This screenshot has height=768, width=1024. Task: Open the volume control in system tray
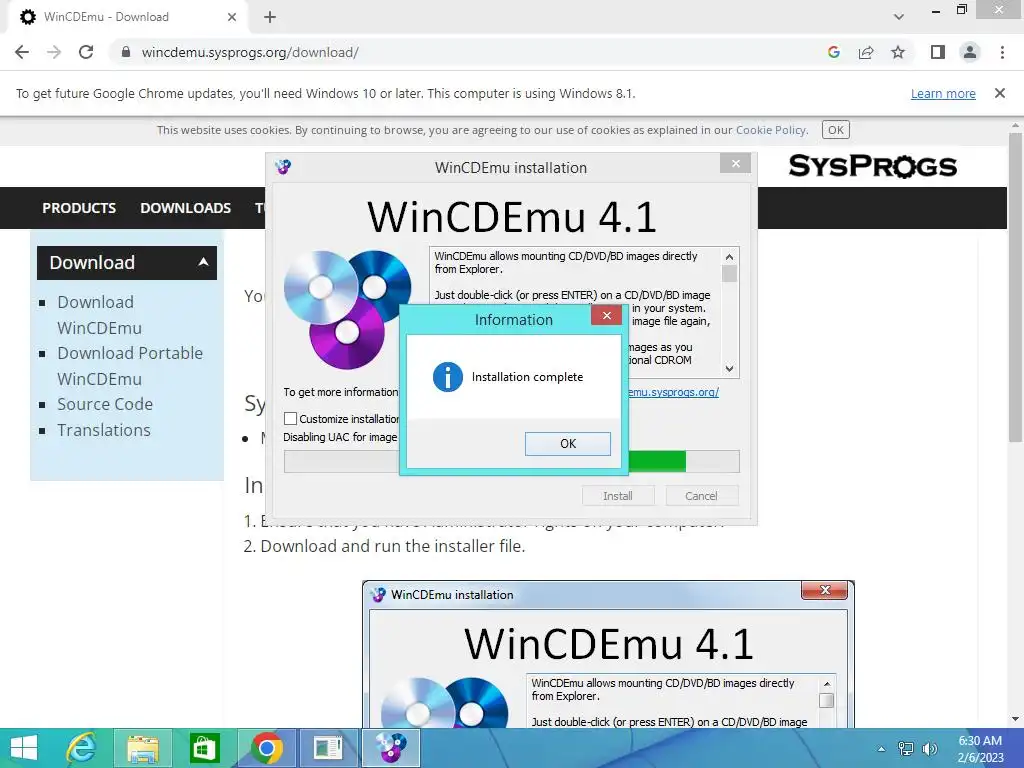[930, 748]
